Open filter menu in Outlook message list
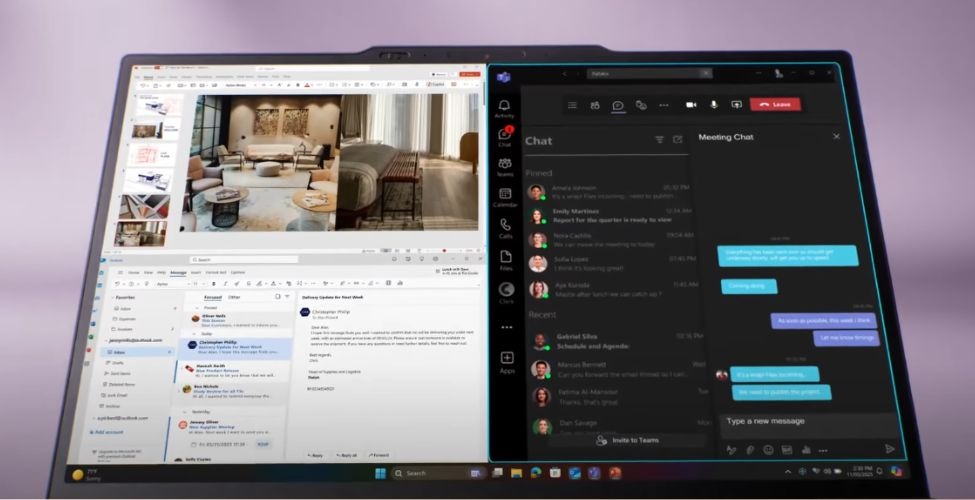The height and width of the screenshot is (500, 975). [x=287, y=297]
